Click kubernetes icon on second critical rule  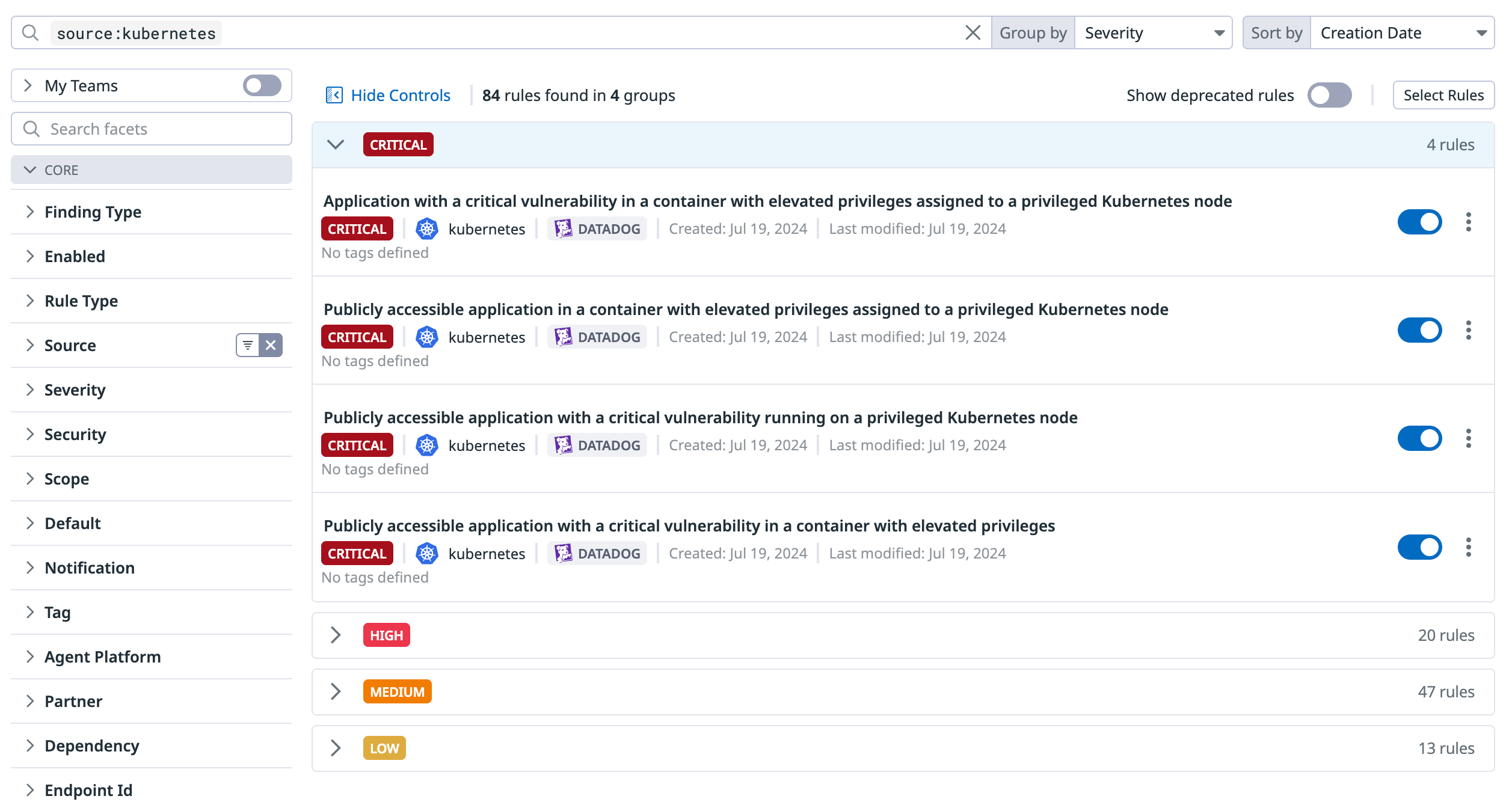pyautogui.click(x=427, y=337)
